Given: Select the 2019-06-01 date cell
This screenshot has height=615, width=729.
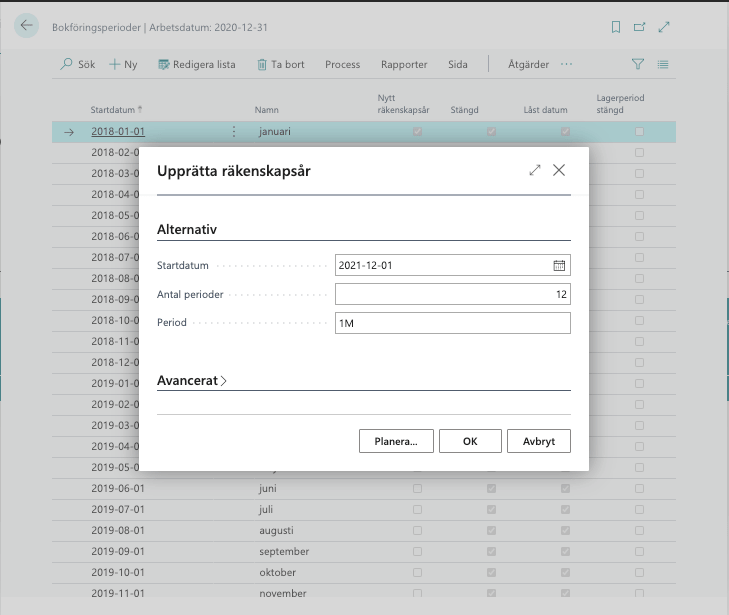Looking at the screenshot, I should click(x=118, y=489).
